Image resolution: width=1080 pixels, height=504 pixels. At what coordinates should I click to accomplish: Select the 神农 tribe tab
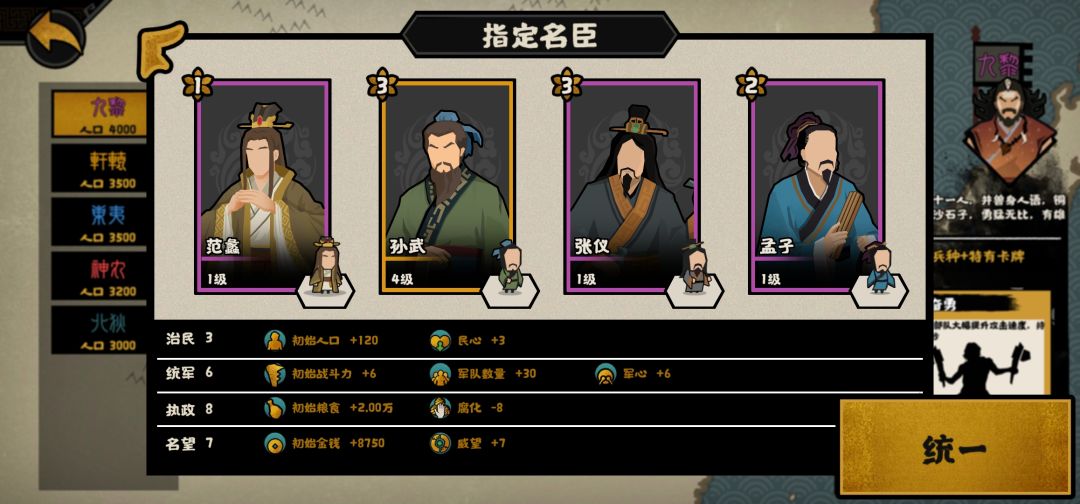click(x=101, y=275)
